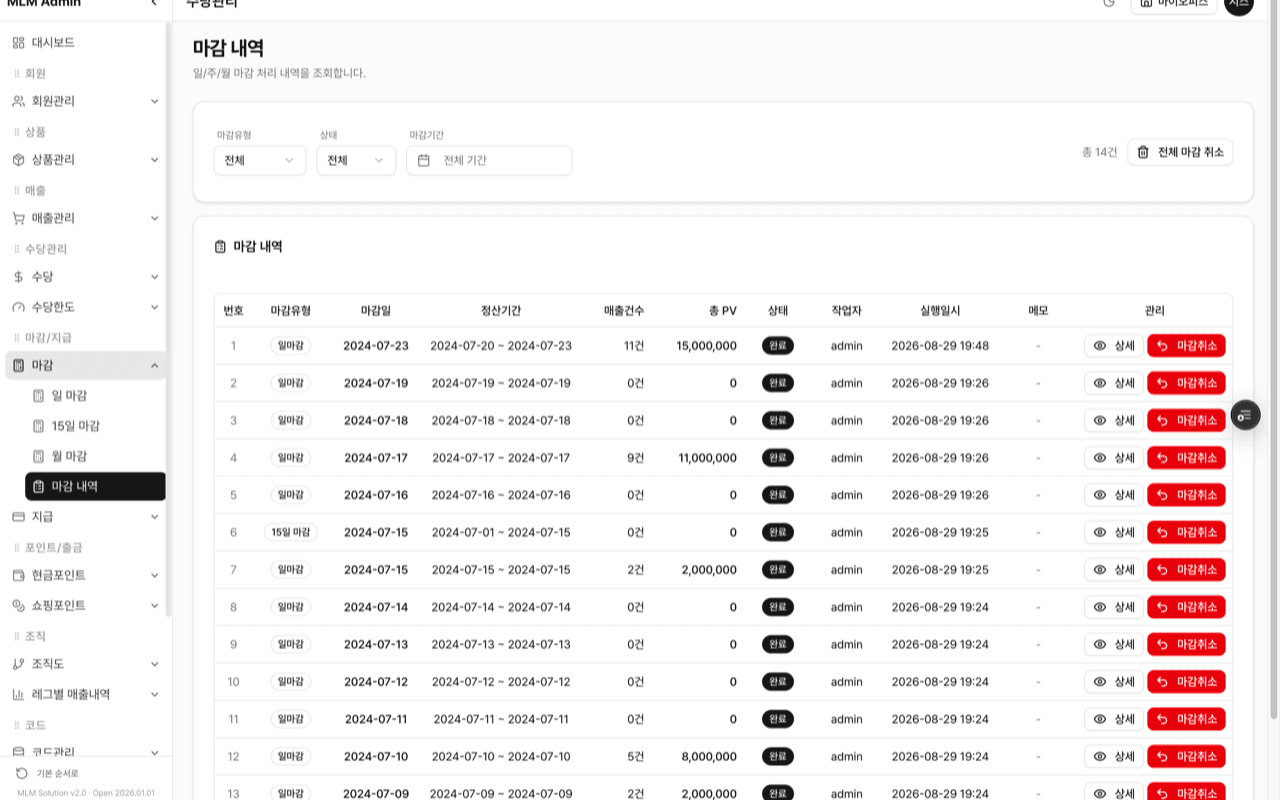
Task: Expand the 매출관리 sidebar menu
Action: click(85, 218)
